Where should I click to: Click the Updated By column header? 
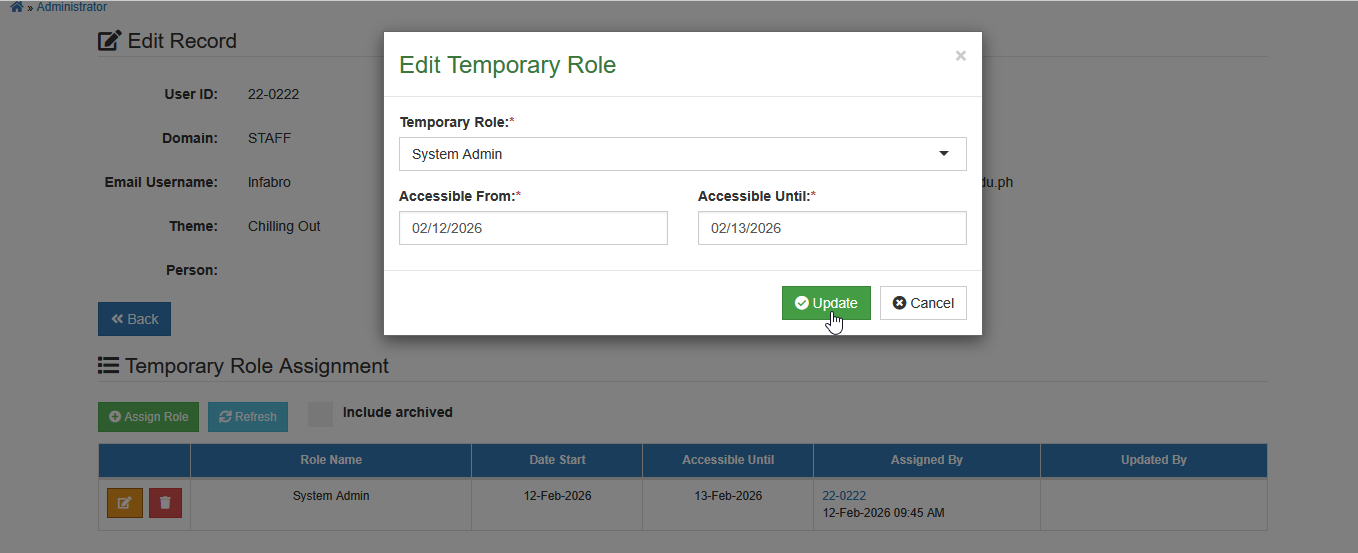(1154, 460)
